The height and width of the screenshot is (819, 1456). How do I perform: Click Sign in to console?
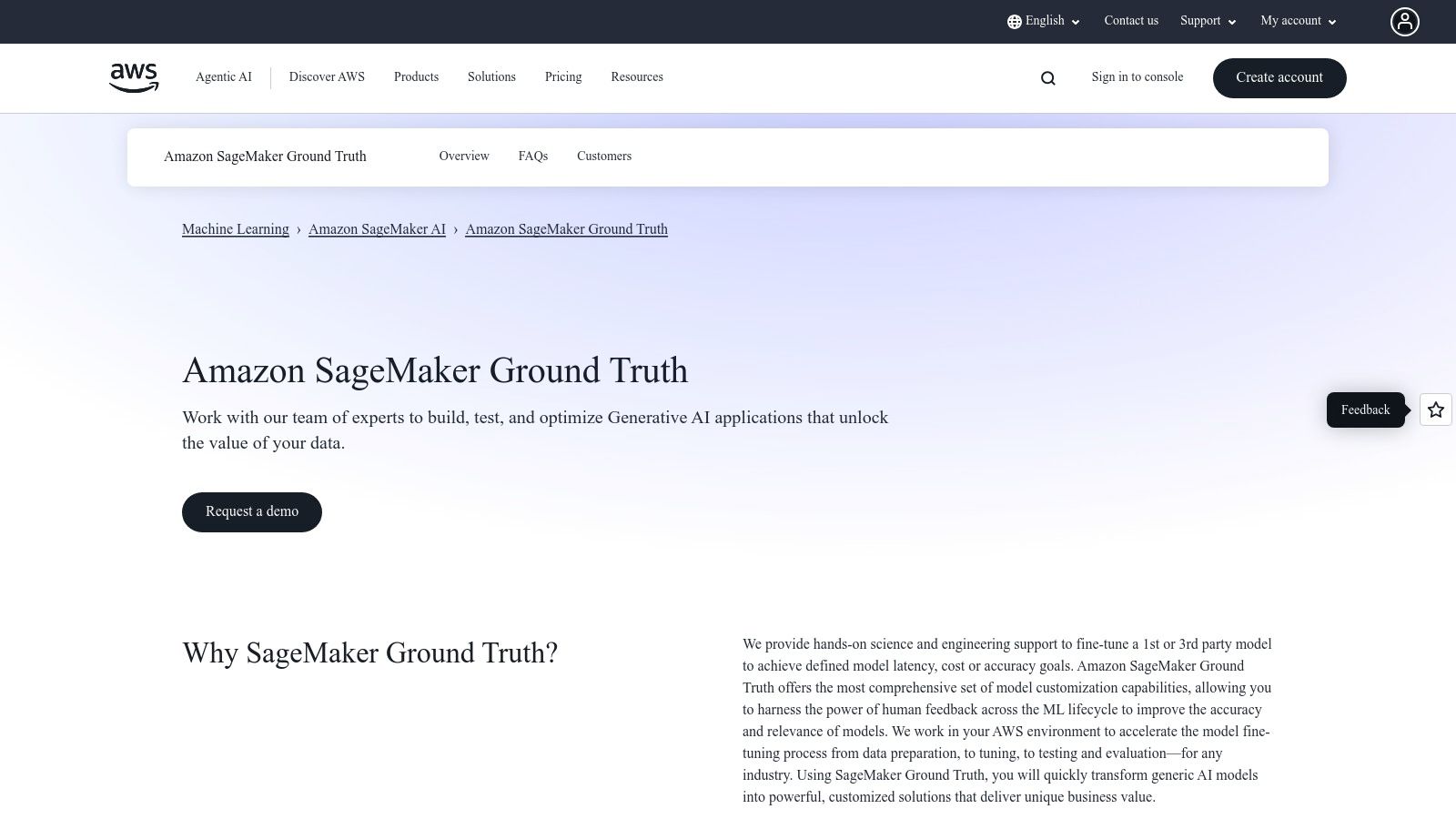pyautogui.click(x=1137, y=77)
